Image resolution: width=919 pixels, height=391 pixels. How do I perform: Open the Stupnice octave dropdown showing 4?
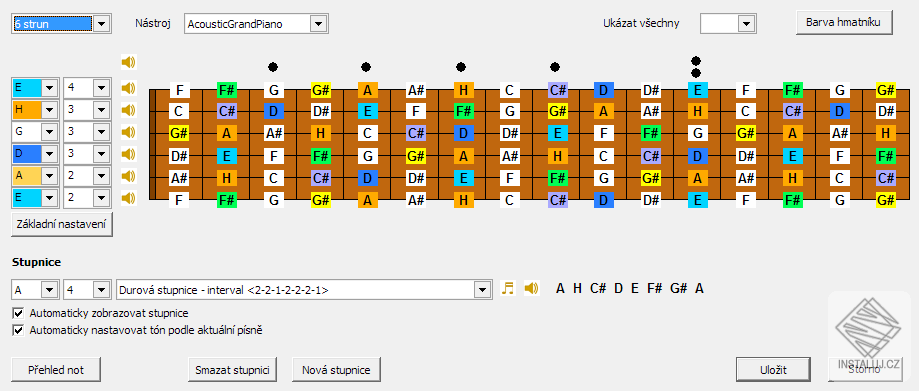click(102, 289)
